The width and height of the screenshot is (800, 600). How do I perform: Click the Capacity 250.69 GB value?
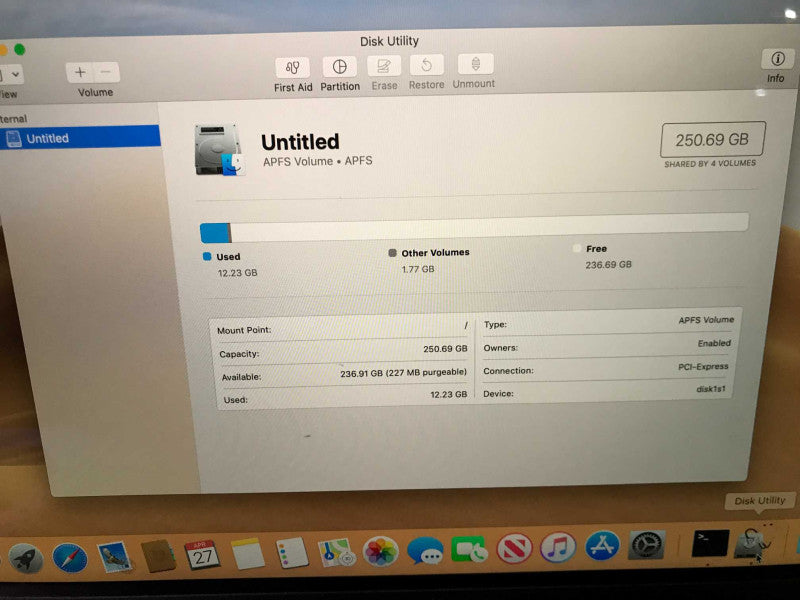click(445, 349)
